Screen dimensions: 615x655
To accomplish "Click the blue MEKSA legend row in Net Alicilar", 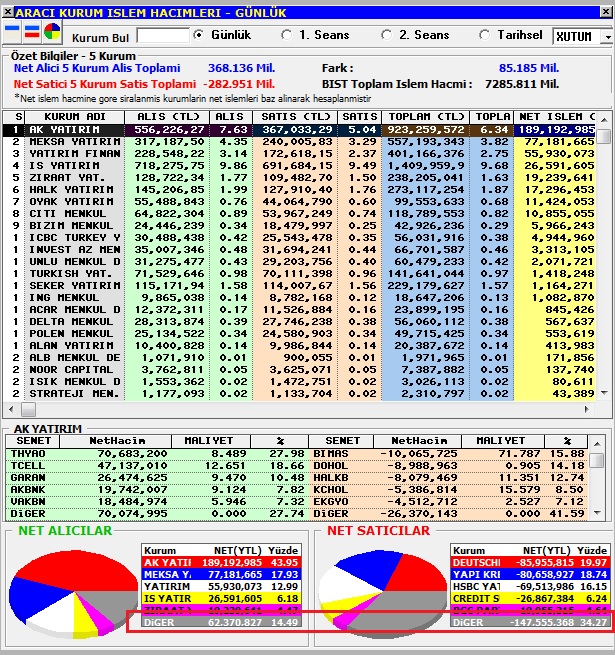I will pyautogui.click(x=221, y=575).
